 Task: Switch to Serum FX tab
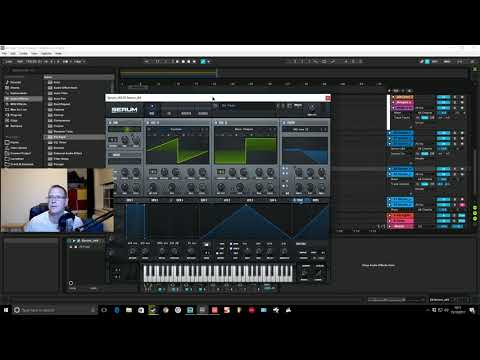pos(169,114)
